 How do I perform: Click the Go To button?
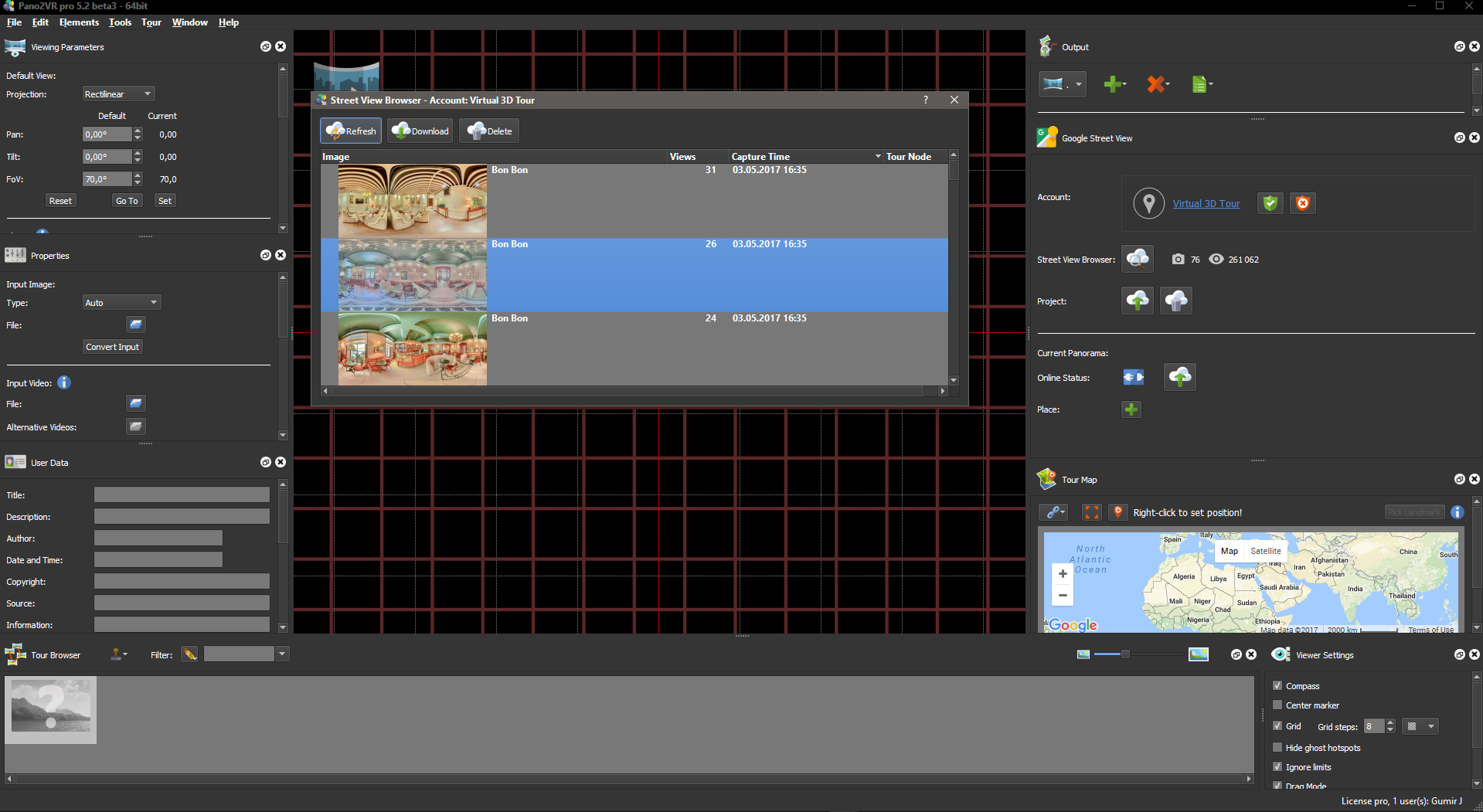127,201
